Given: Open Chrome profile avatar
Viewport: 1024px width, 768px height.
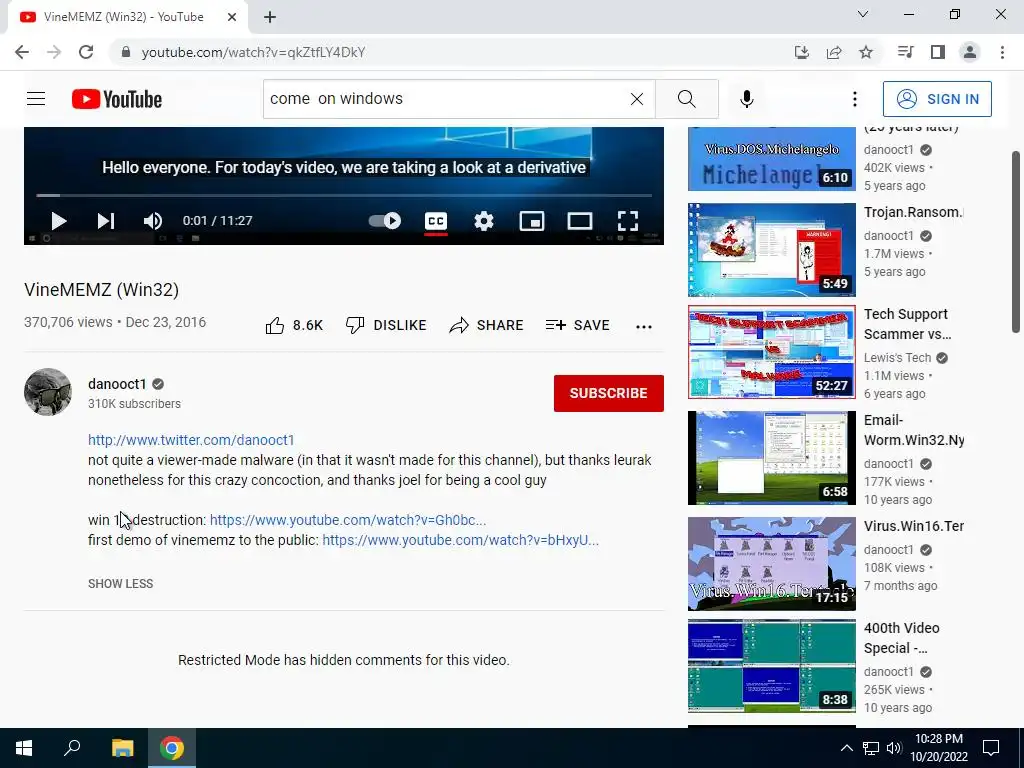Looking at the screenshot, I should 970,52.
